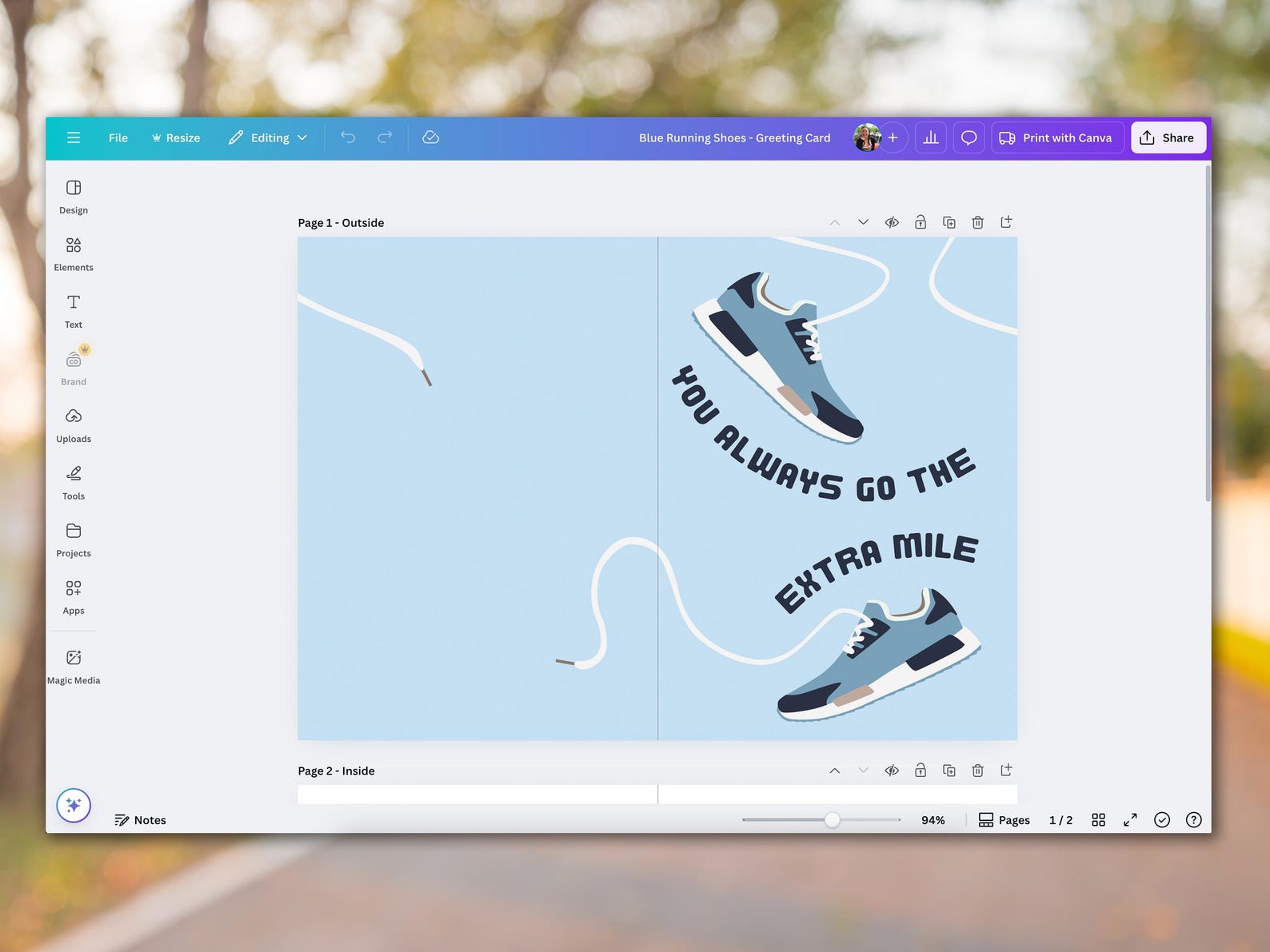This screenshot has height=952, width=1270.
Task: Open the Pages thumbnail strip
Action: [1004, 820]
